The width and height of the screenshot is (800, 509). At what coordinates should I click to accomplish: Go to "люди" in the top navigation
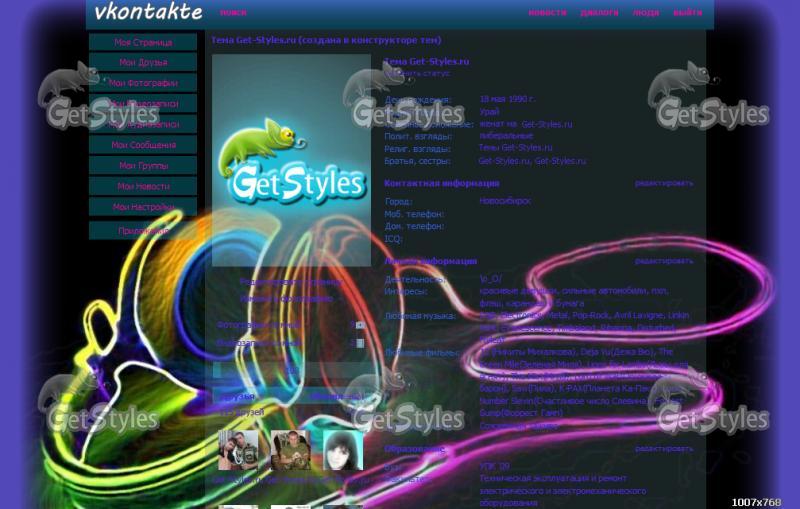(646, 13)
